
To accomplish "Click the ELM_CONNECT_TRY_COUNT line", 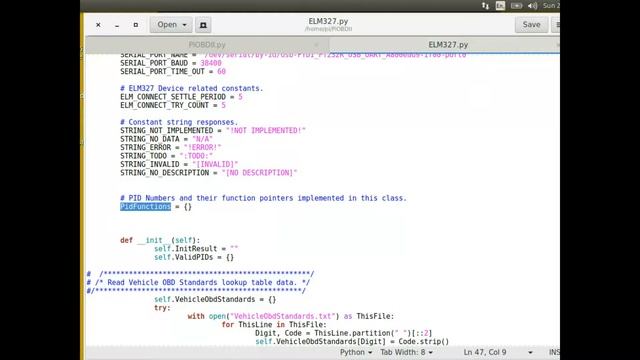I will [x=173, y=105].
